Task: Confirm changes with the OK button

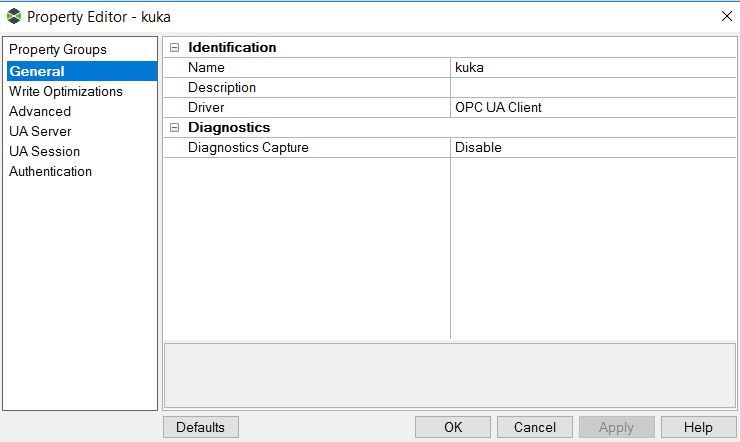Action: pos(453,427)
